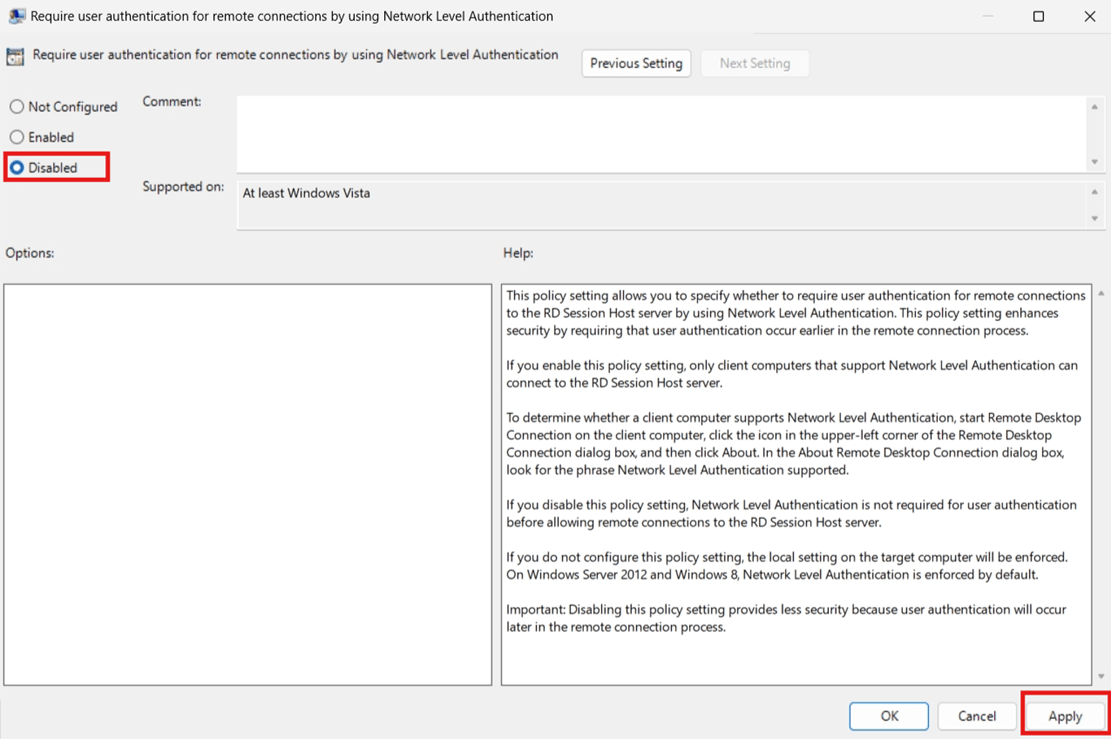Maximize the policy setting window
Viewport: 1111px width, 739px height.
[x=1037, y=16]
